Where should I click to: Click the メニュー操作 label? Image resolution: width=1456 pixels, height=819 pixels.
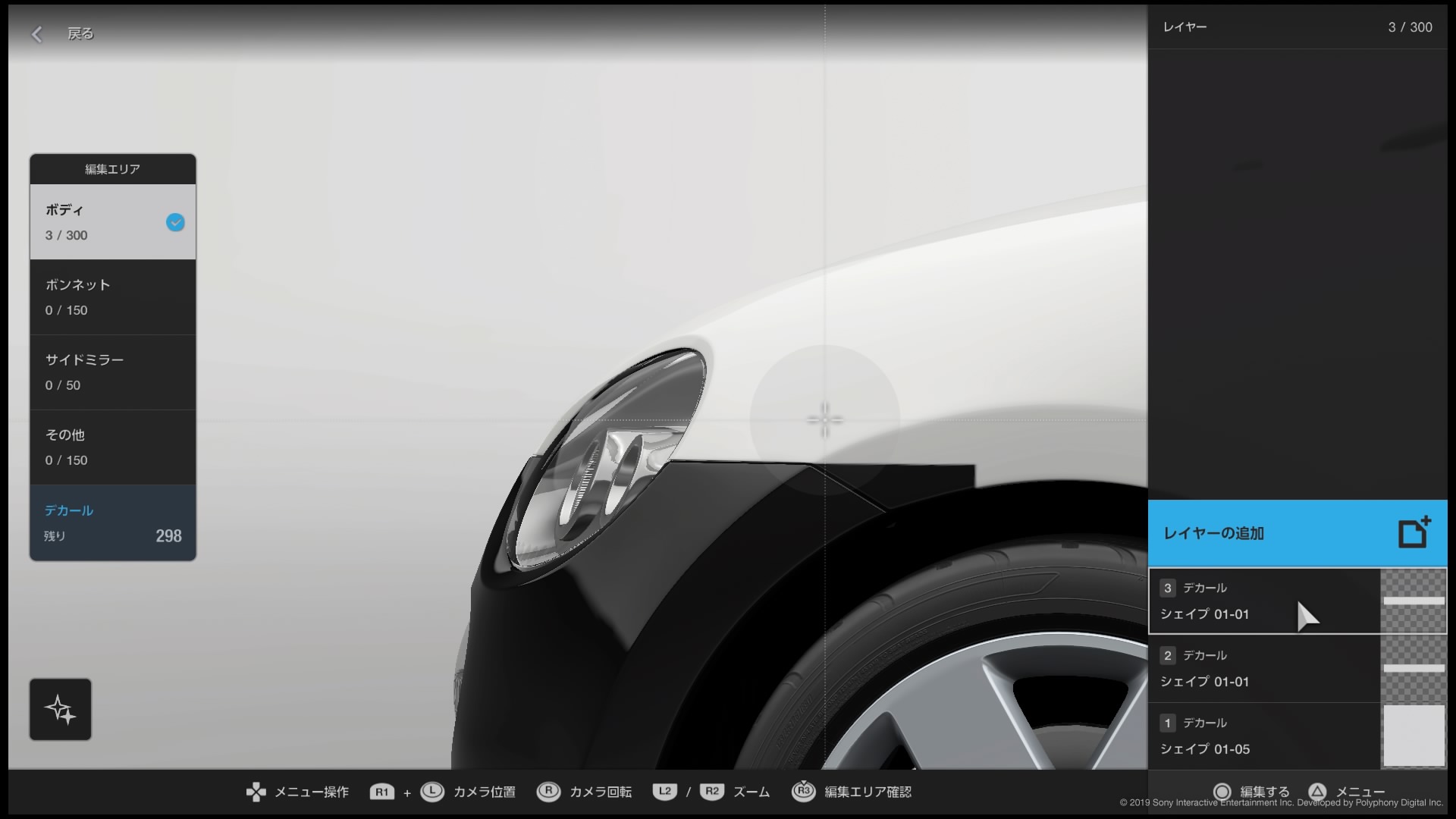(x=312, y=792)
